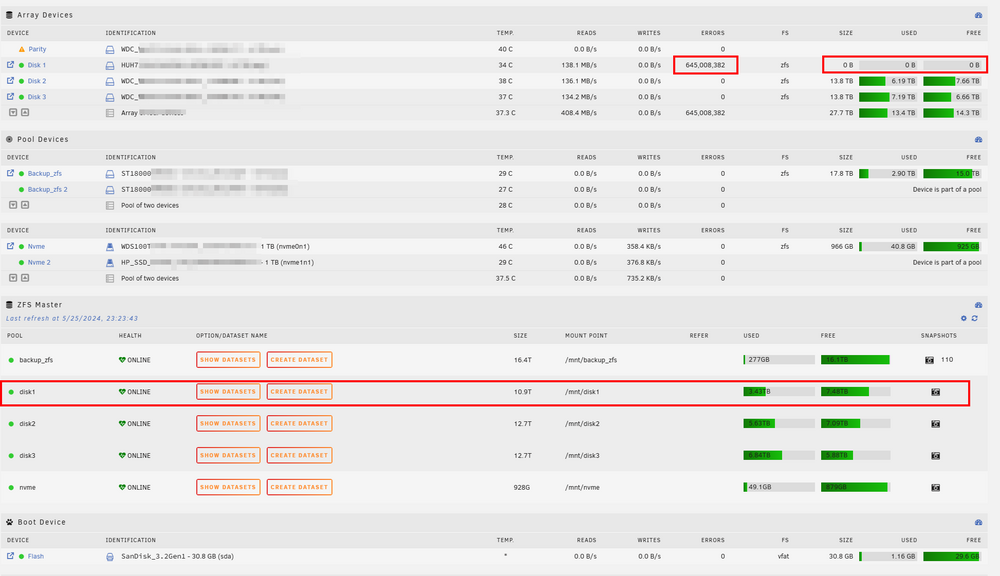Open the dashboard icon in ZFS Master header

(x=978, y=305)
